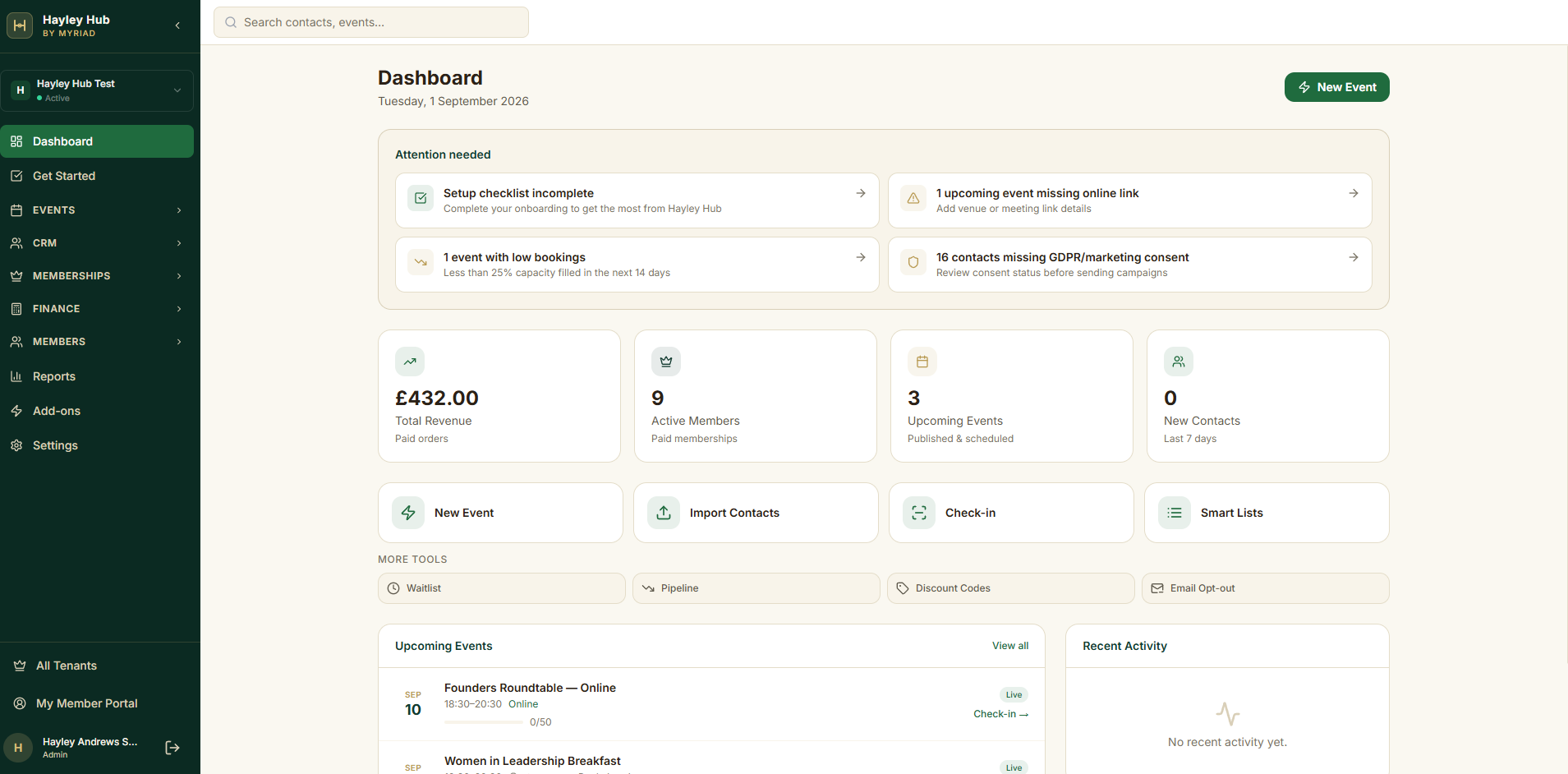Viewport: 1568px width, 774px height.
Task: Open GDPR consent alert via its arrow
Action: click(1354, 257)
